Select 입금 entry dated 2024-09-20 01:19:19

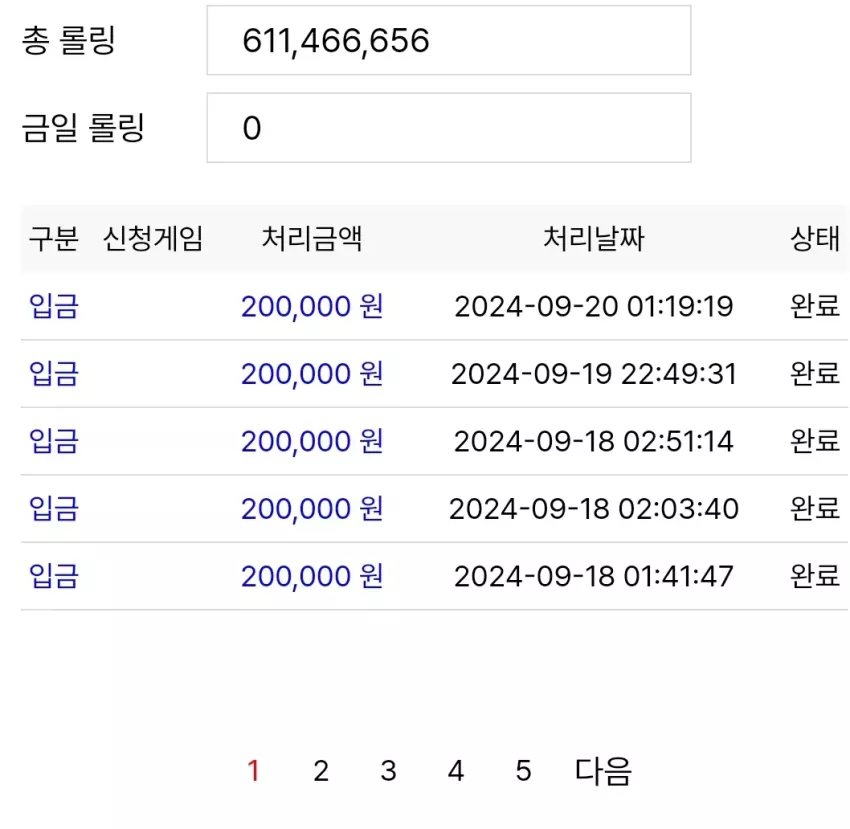click(x=54, y=306)
